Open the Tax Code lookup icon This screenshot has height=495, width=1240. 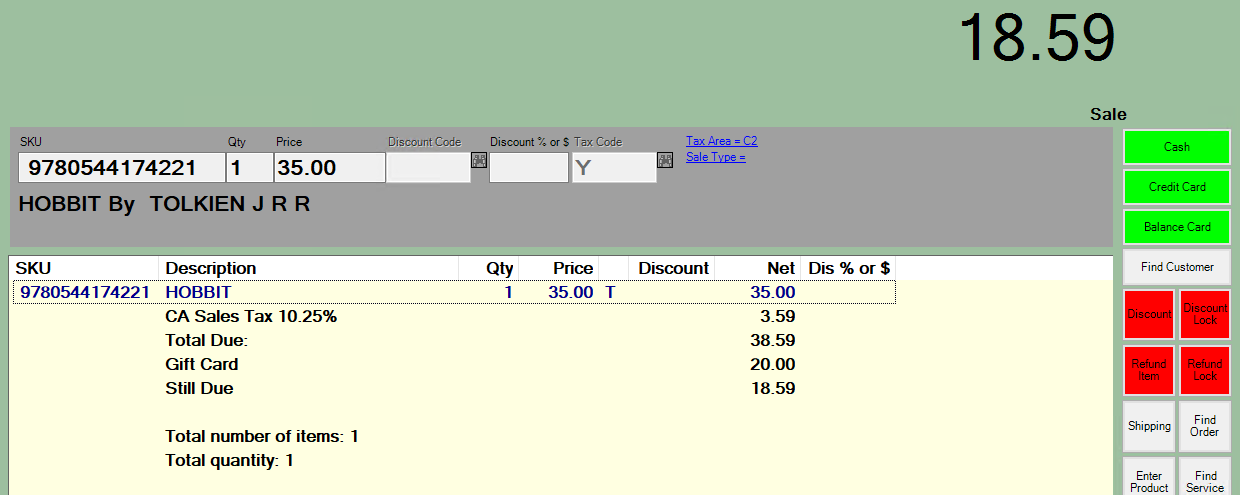[x=664, y=160]
